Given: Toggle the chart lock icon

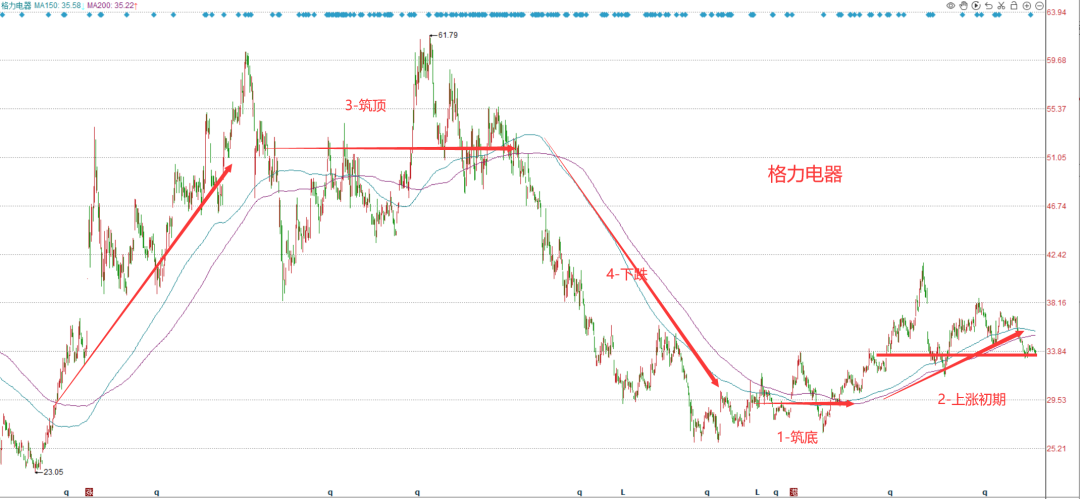Looking at the screenshot, I should point(1014,6).
